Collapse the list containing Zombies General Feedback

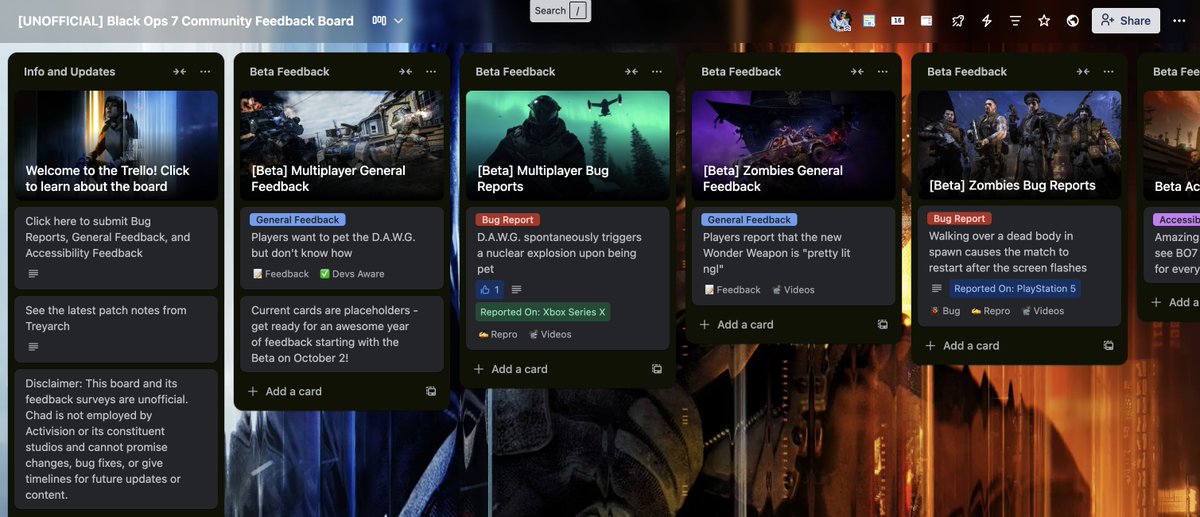tap(857, 72)
